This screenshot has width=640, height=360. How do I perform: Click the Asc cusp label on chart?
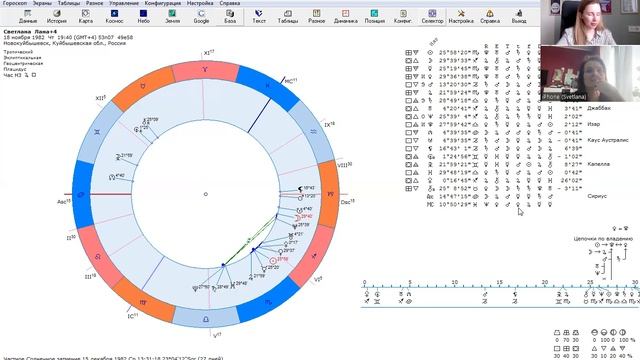(64, 202)
